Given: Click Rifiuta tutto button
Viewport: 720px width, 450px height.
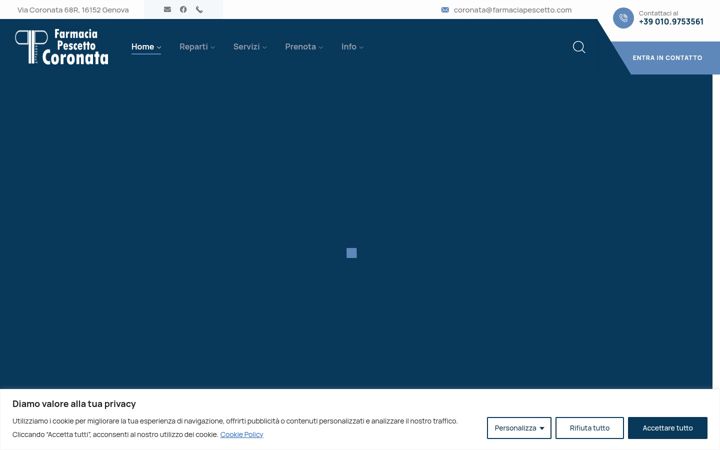Looking at the screenshot, I should [x=590, y=428].
